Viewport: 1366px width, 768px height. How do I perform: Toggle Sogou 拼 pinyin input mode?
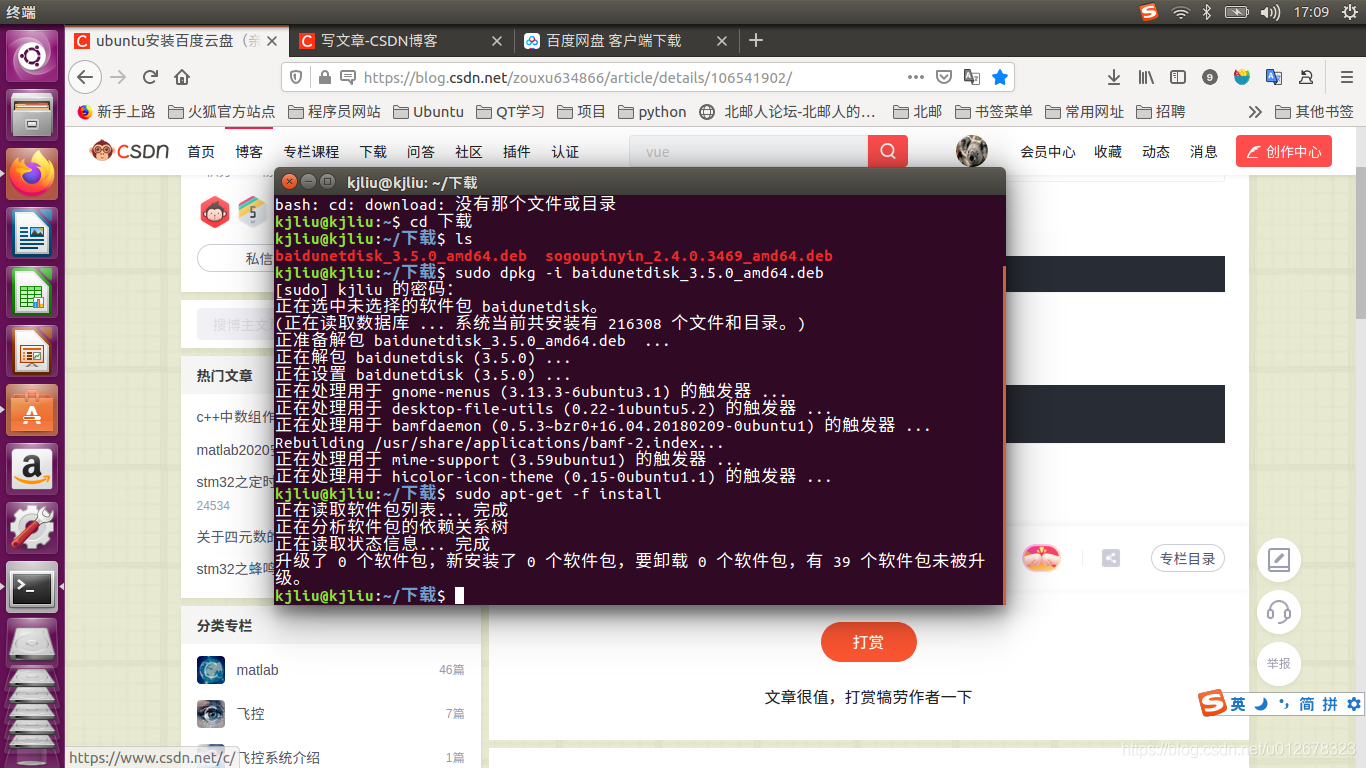click(1330, 704)
